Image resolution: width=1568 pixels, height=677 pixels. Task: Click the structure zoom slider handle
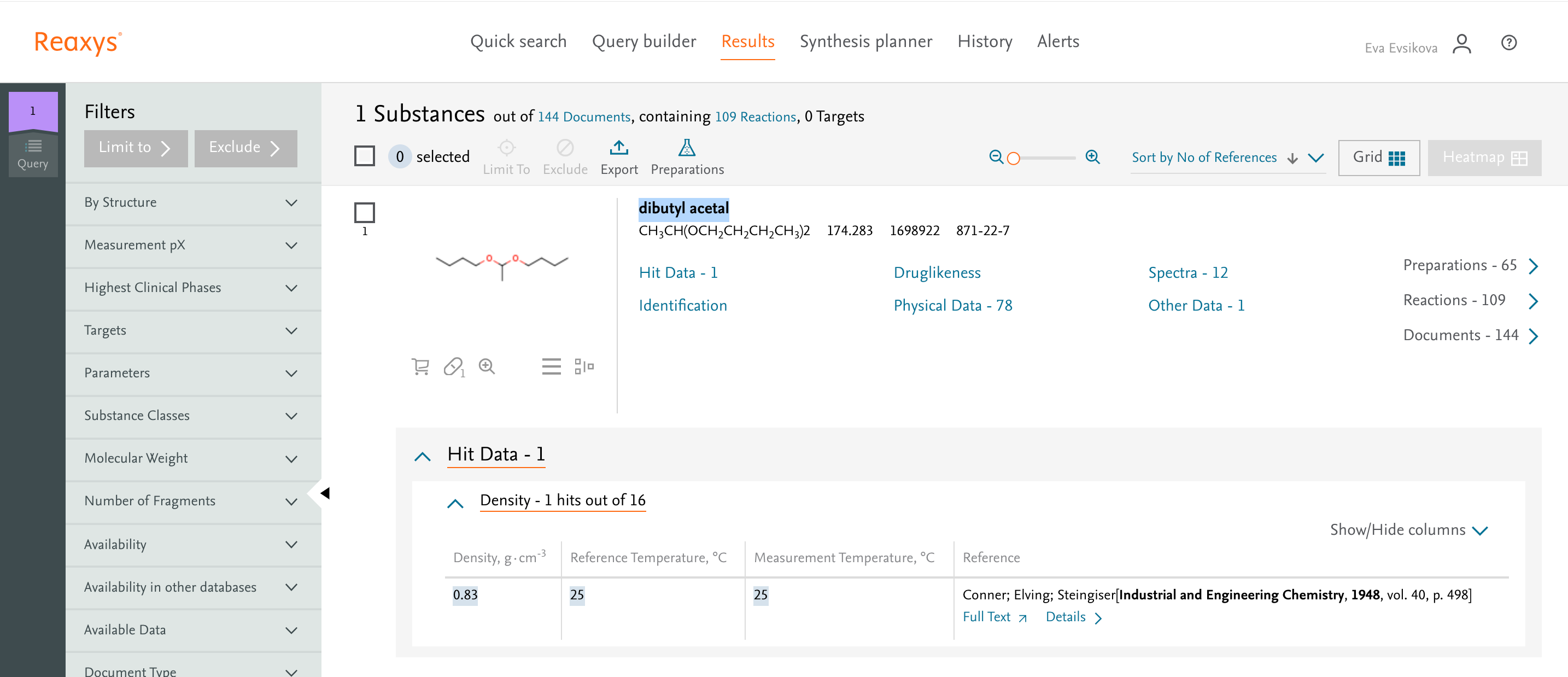(x=1013, y=158)
